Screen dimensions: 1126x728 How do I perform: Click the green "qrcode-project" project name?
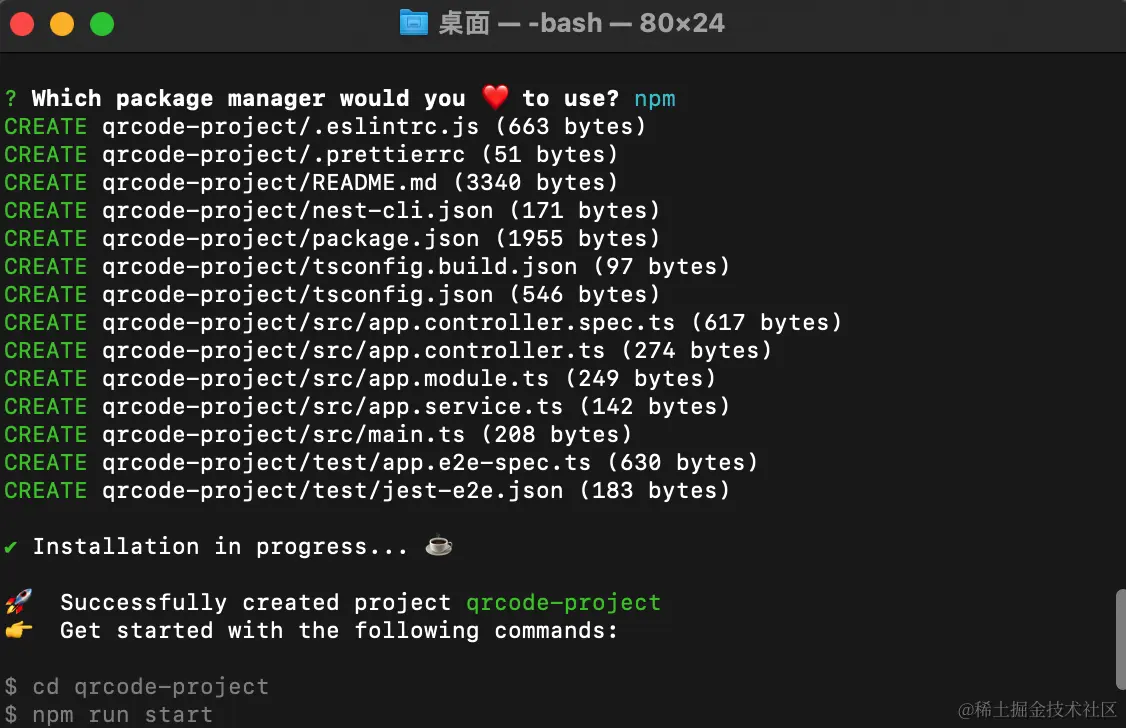click(563, 602)
